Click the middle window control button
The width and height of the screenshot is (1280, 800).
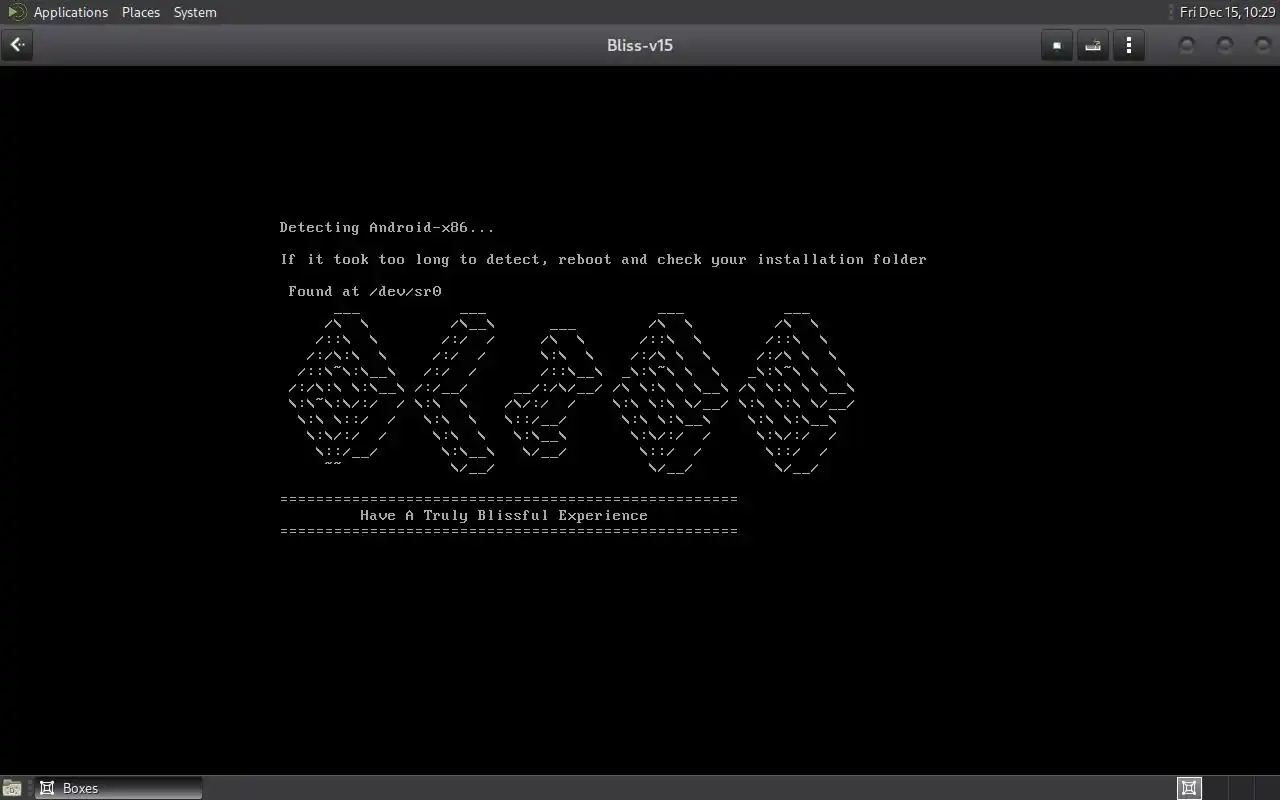pos(1224,45)
